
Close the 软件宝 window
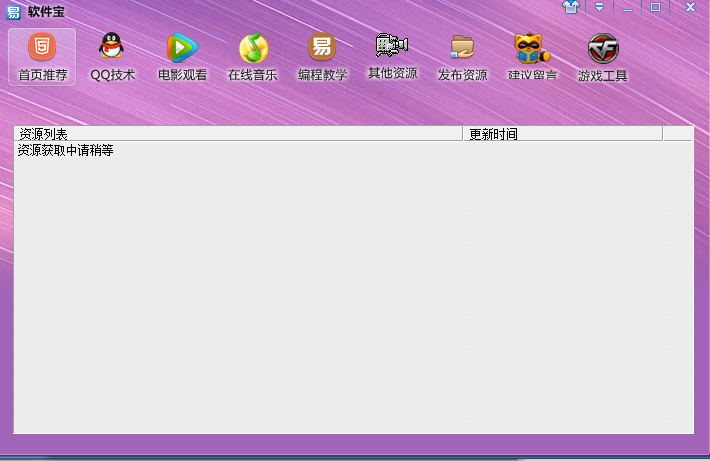(x=690, y=7)
